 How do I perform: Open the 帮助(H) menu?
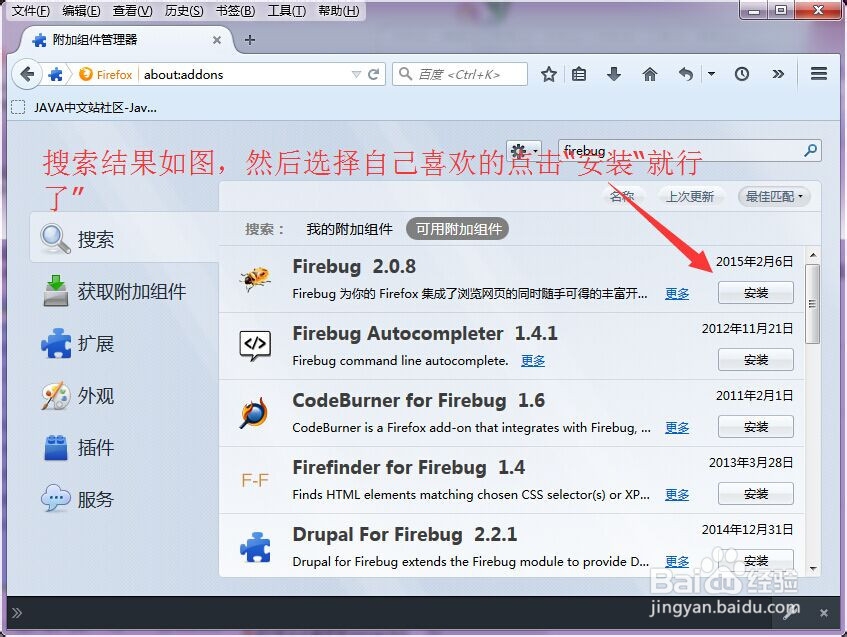[x=338, y=11]
